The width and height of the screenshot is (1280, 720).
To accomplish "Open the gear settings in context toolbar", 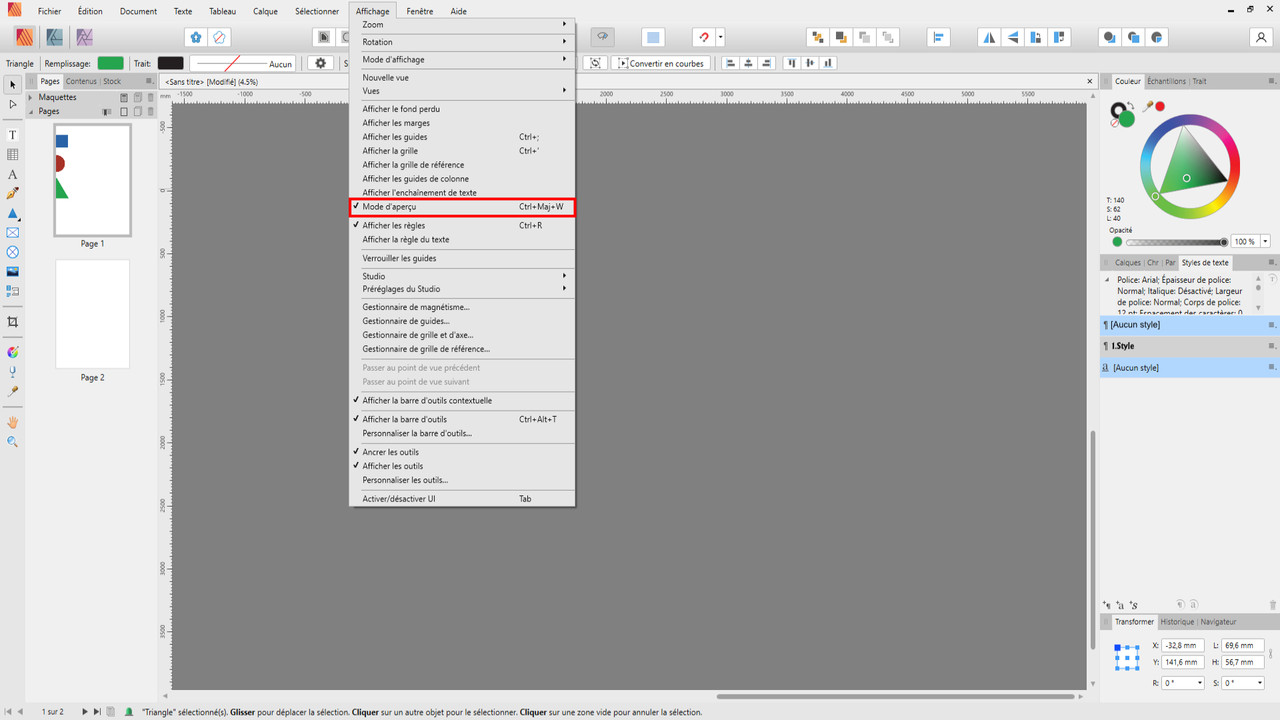I will point(321,63).
